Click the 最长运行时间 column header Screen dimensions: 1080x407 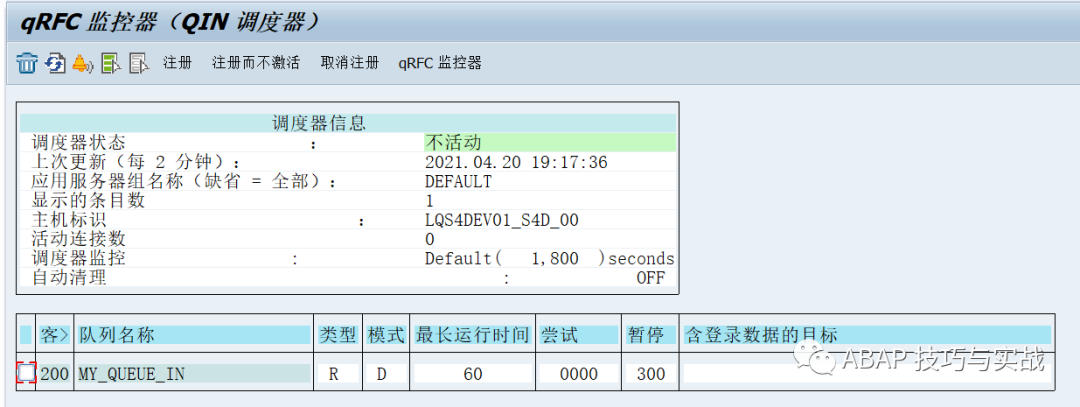(472, 335)
